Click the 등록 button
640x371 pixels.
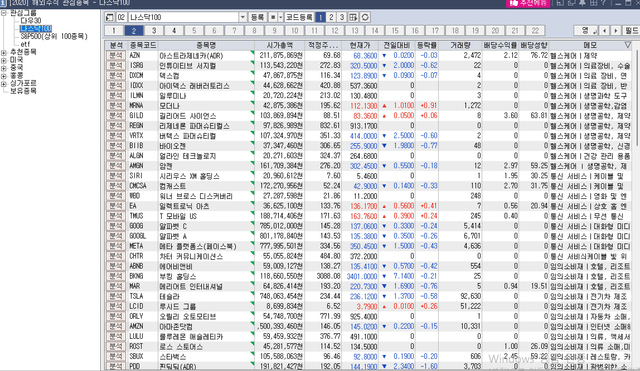[257, 17]
